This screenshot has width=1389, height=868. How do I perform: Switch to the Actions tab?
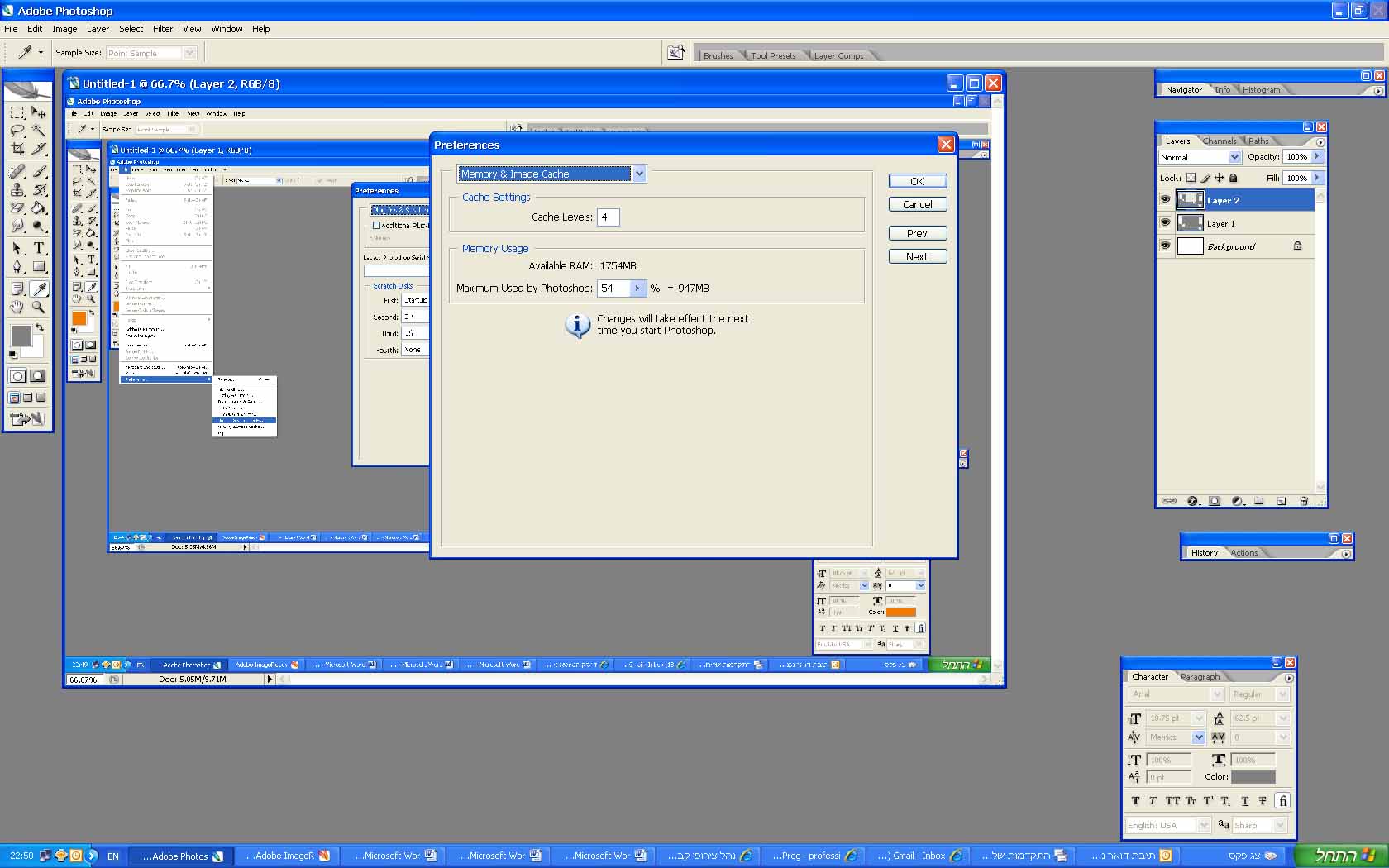[1243, 553]
